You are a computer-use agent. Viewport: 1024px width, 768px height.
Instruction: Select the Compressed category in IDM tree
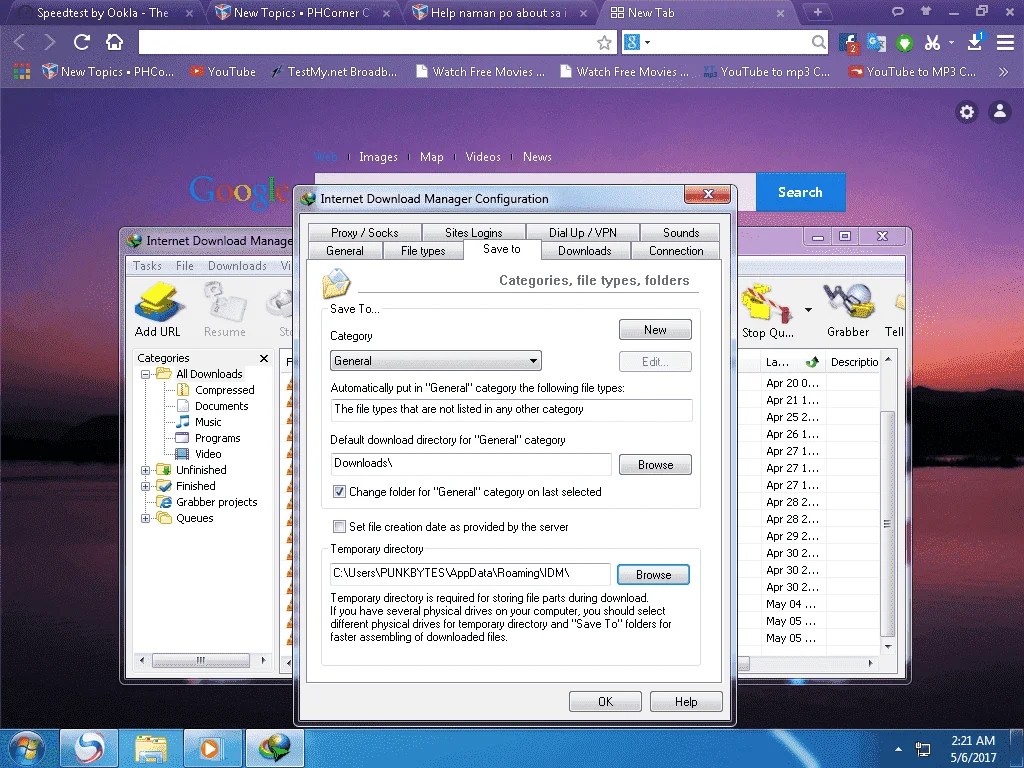224,390
